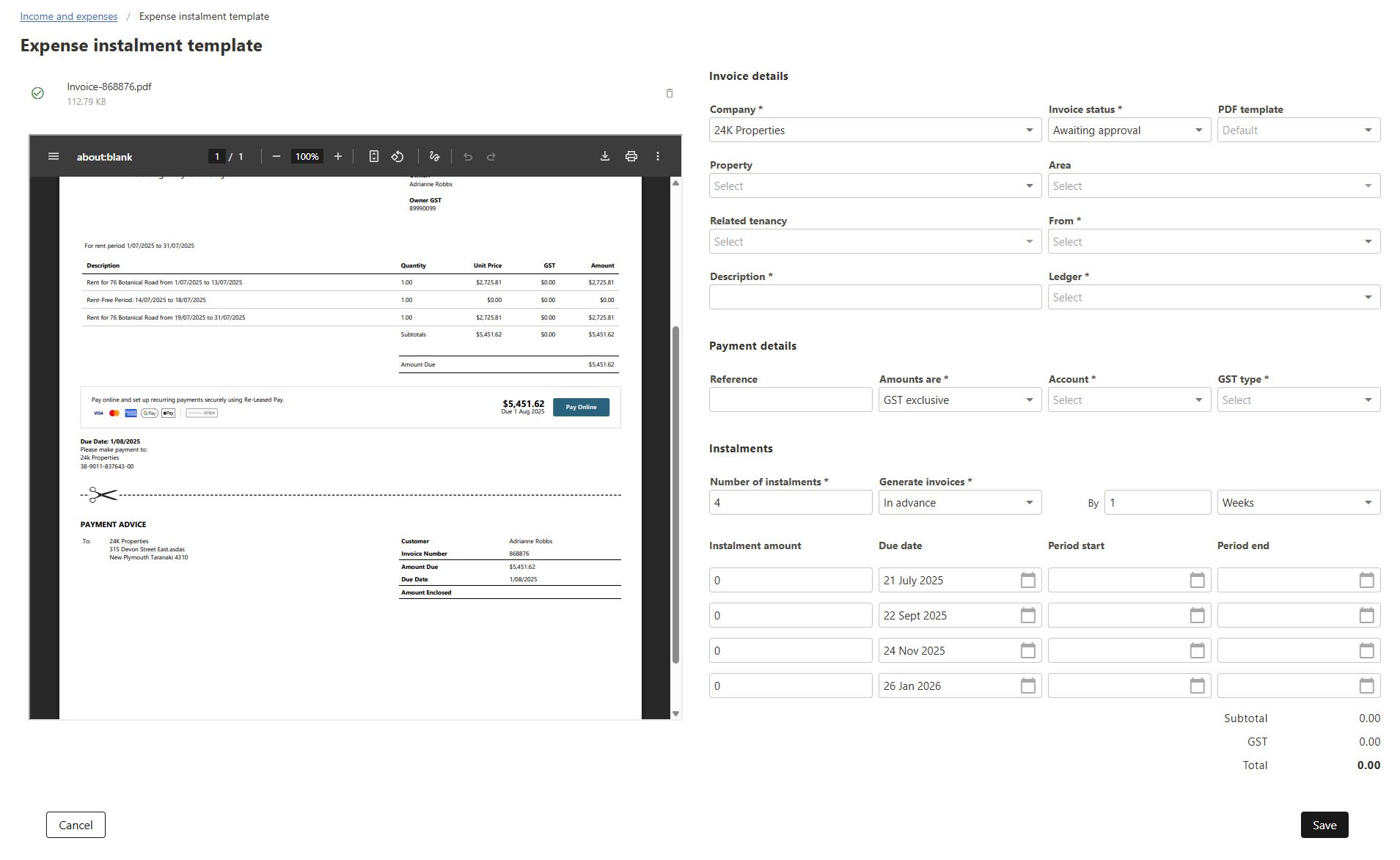Change the Weeks interval dropdown
The width and height of the screenshot is (1400, 860).
tap(1298, 502)
